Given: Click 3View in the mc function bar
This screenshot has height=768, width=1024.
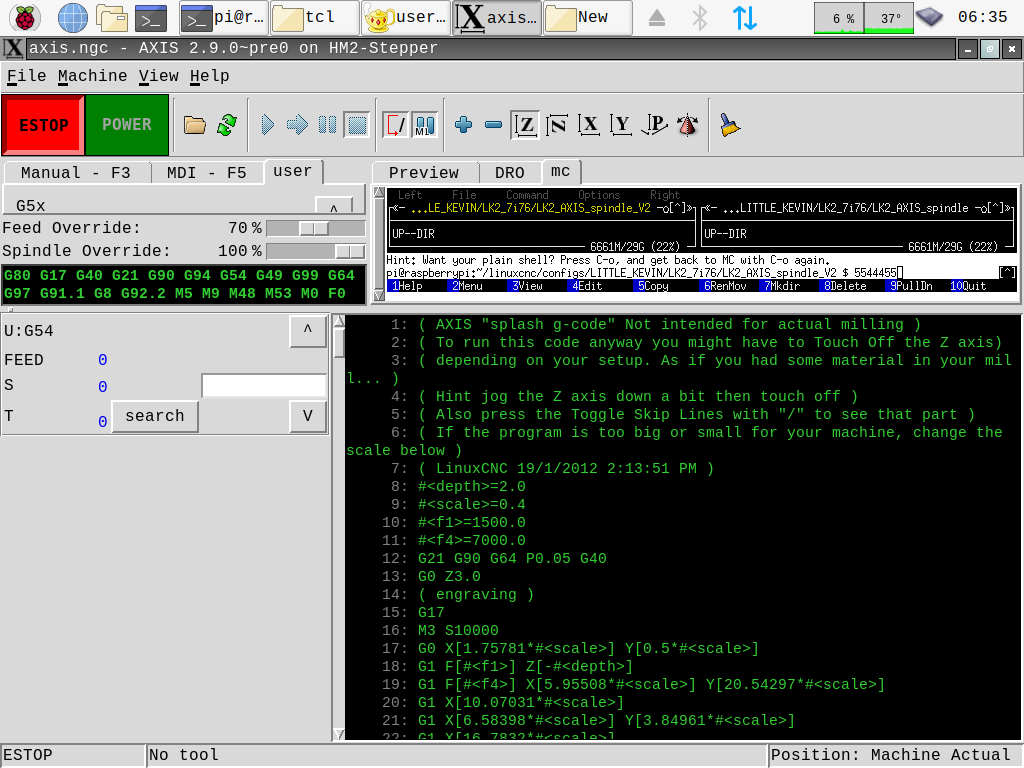Looking at the screenshot, I should (526, 286).
